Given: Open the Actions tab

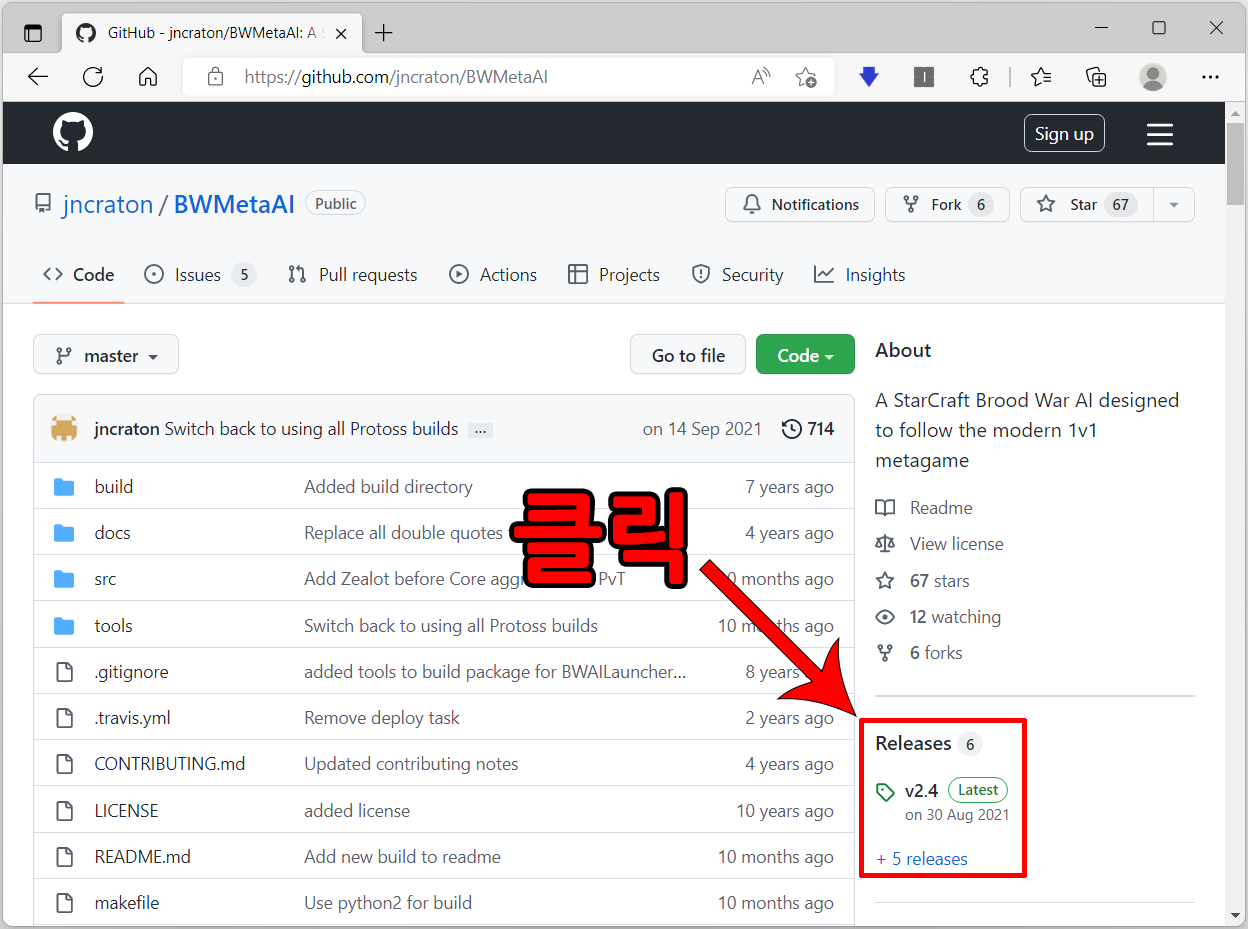Looking at the screenshot, I should point(493,275).
